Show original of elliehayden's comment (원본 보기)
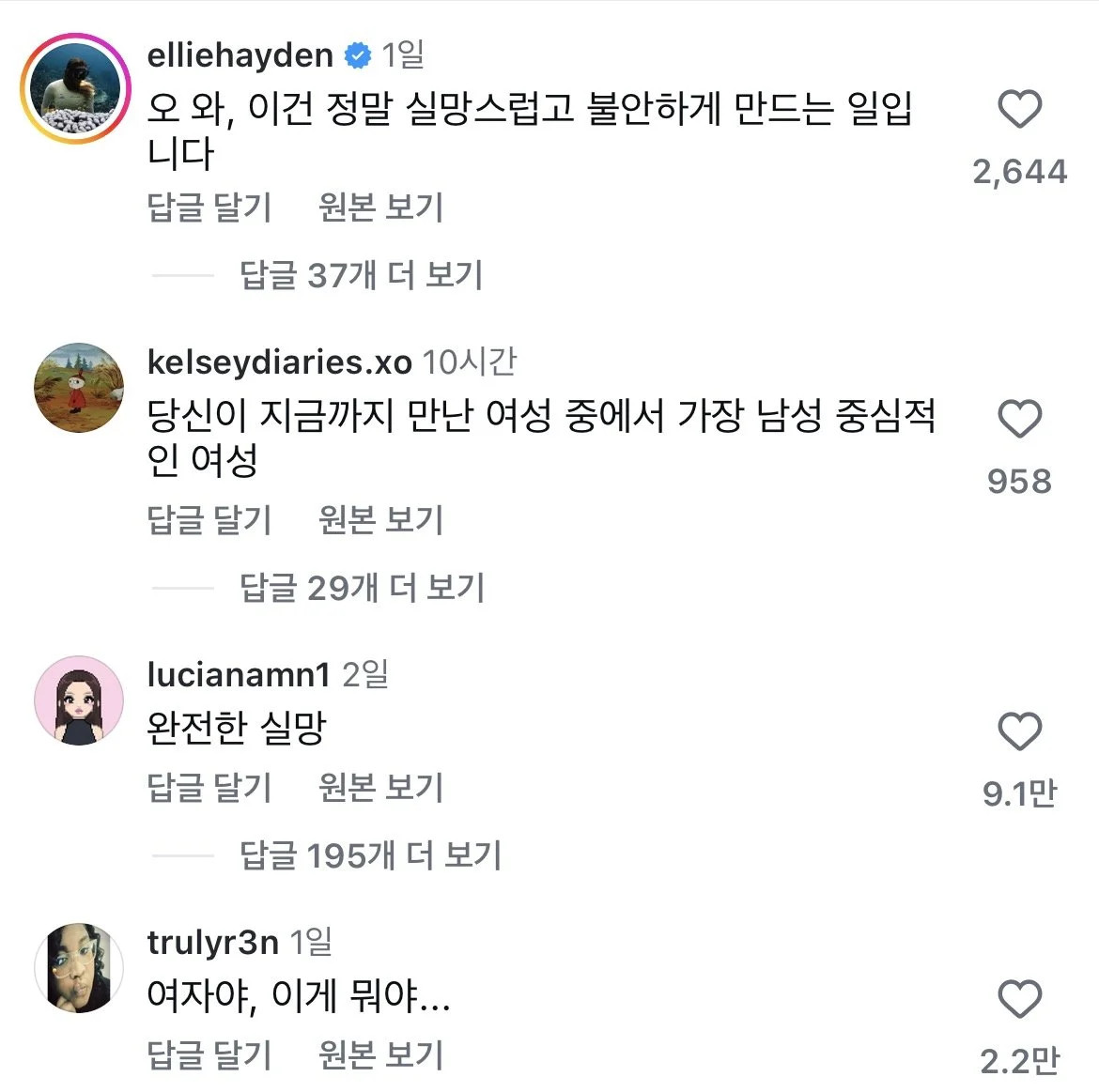The image size is (1099, 1092). [x=380, y=208]
